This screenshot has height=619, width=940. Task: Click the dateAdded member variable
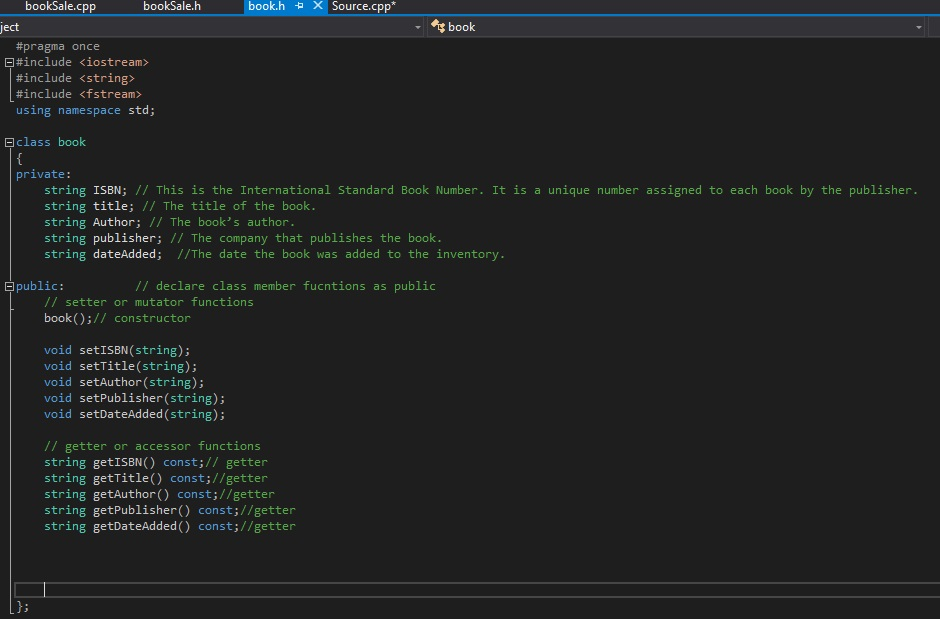(x=127, y=254)
